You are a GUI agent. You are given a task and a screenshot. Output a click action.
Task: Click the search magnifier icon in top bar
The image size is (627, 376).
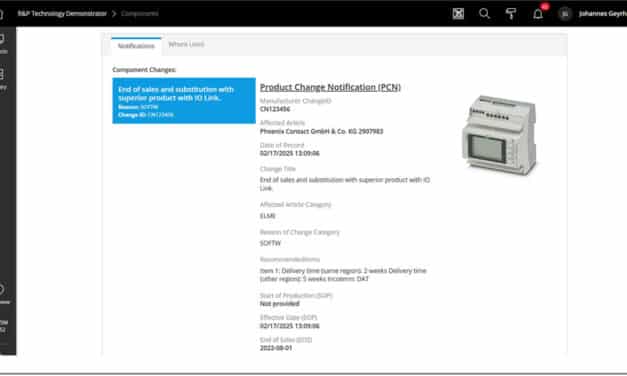click(x=484, y=14)
